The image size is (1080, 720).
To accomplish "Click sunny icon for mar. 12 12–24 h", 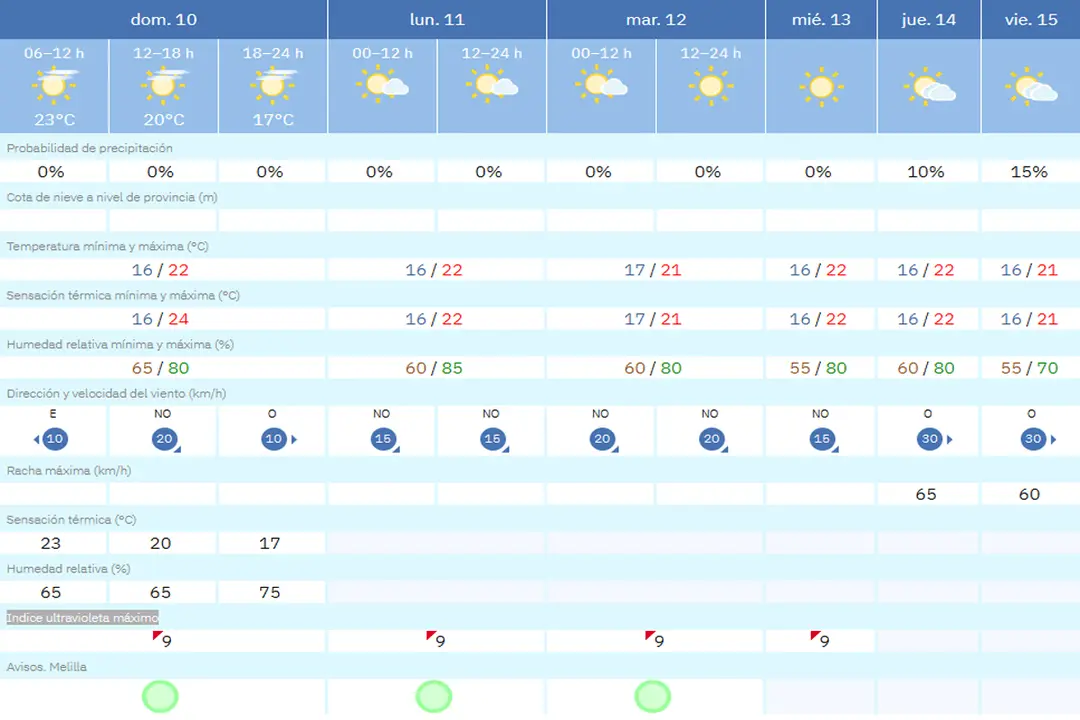I will click(711, 86).
